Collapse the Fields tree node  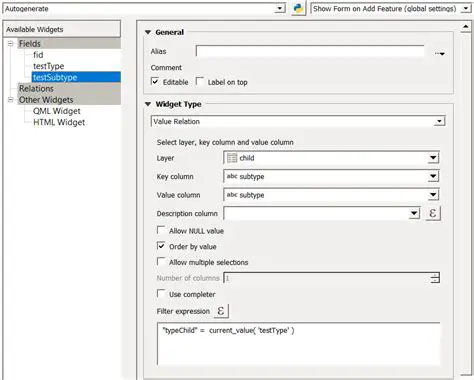click(x=10, y=44)
